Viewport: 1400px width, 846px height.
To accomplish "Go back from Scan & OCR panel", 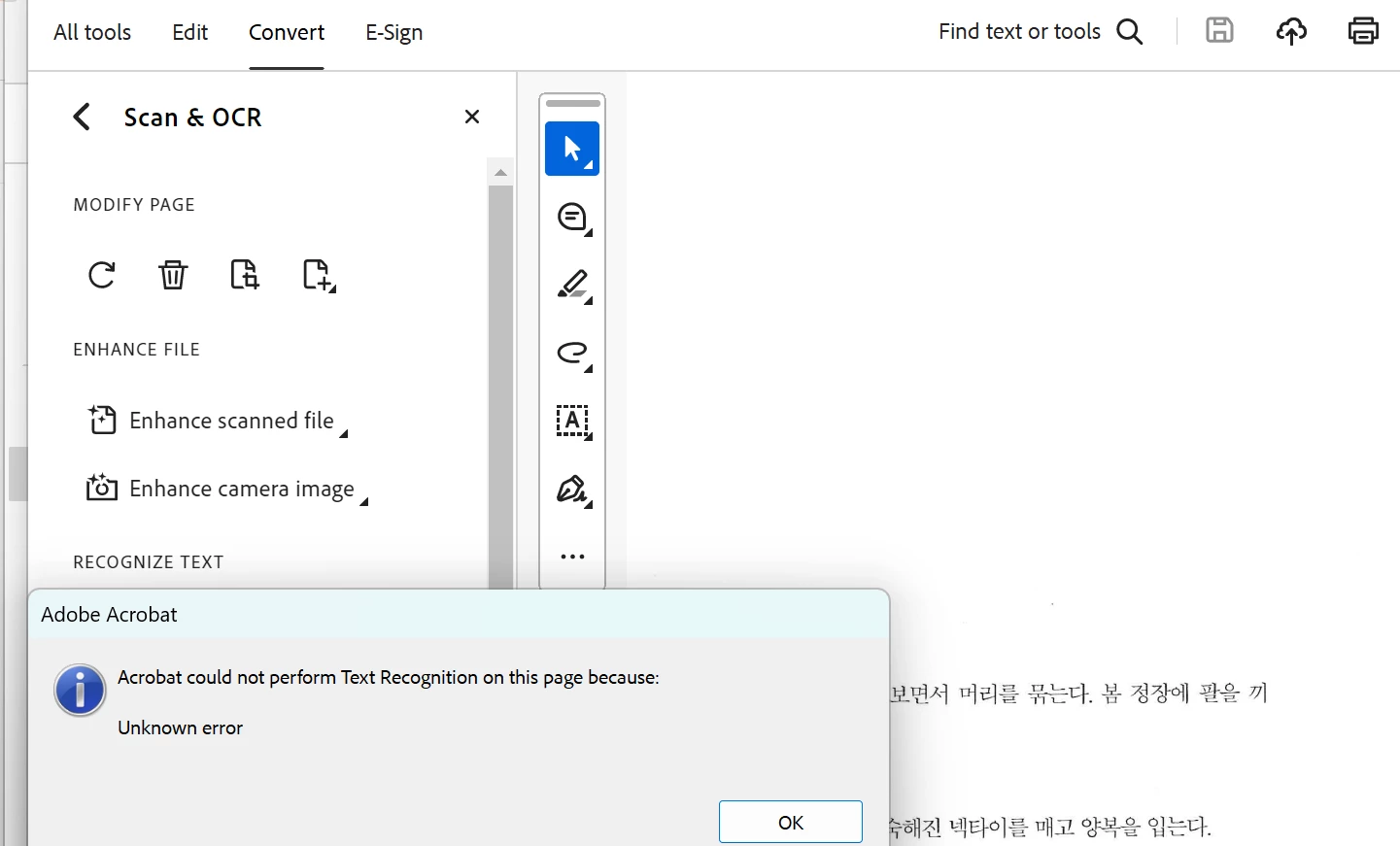I will pos(83,117).
